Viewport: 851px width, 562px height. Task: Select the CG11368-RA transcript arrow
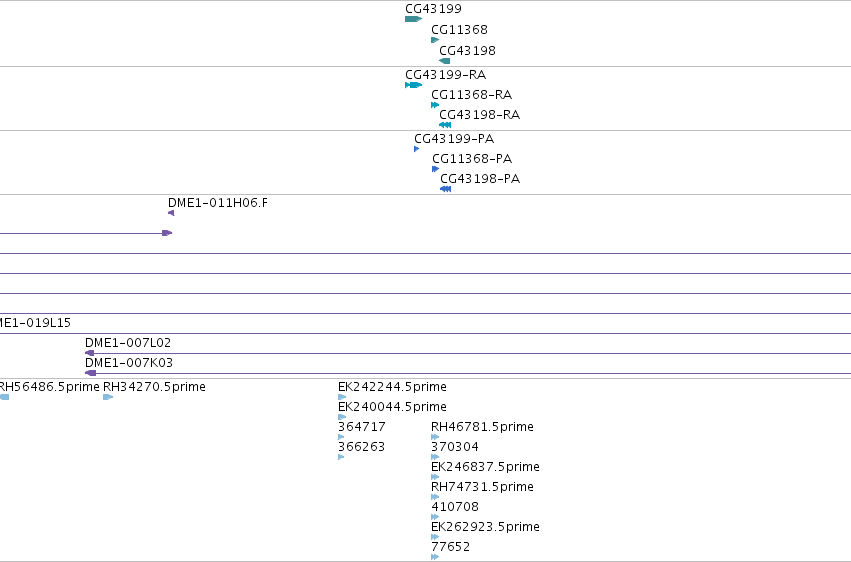click(435, 105)
